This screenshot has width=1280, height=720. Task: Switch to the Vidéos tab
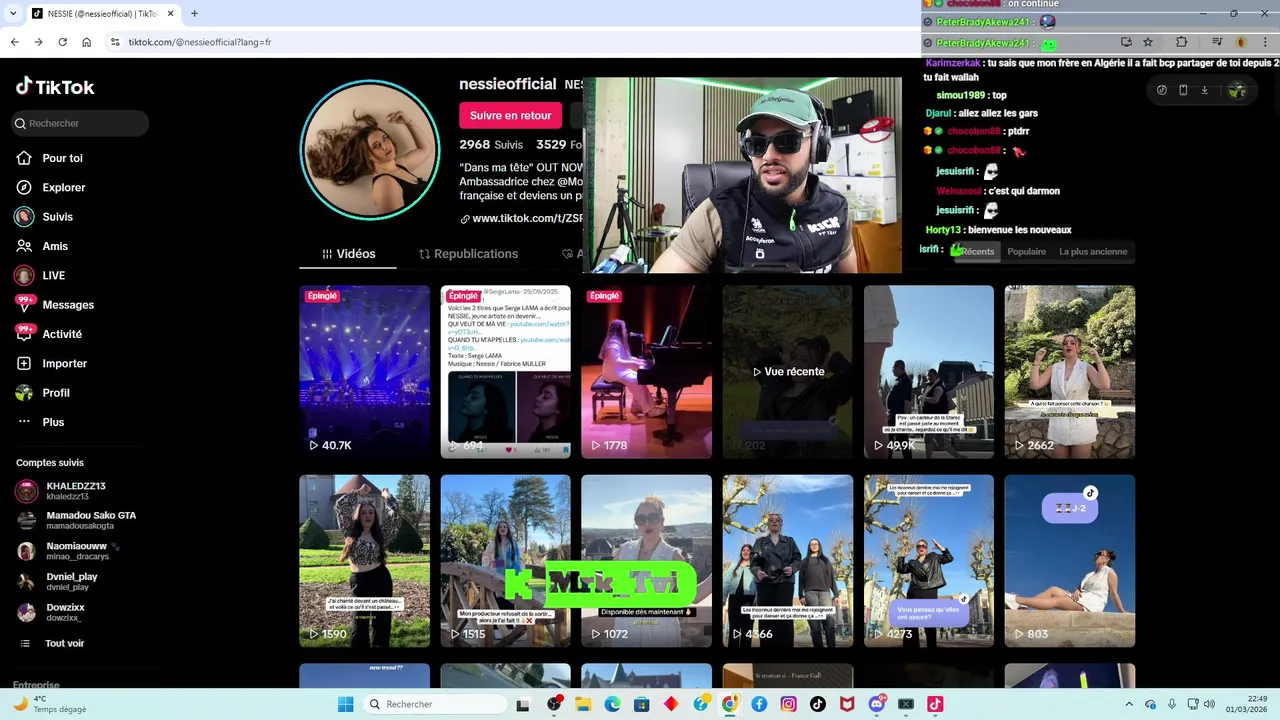(348, 254)
